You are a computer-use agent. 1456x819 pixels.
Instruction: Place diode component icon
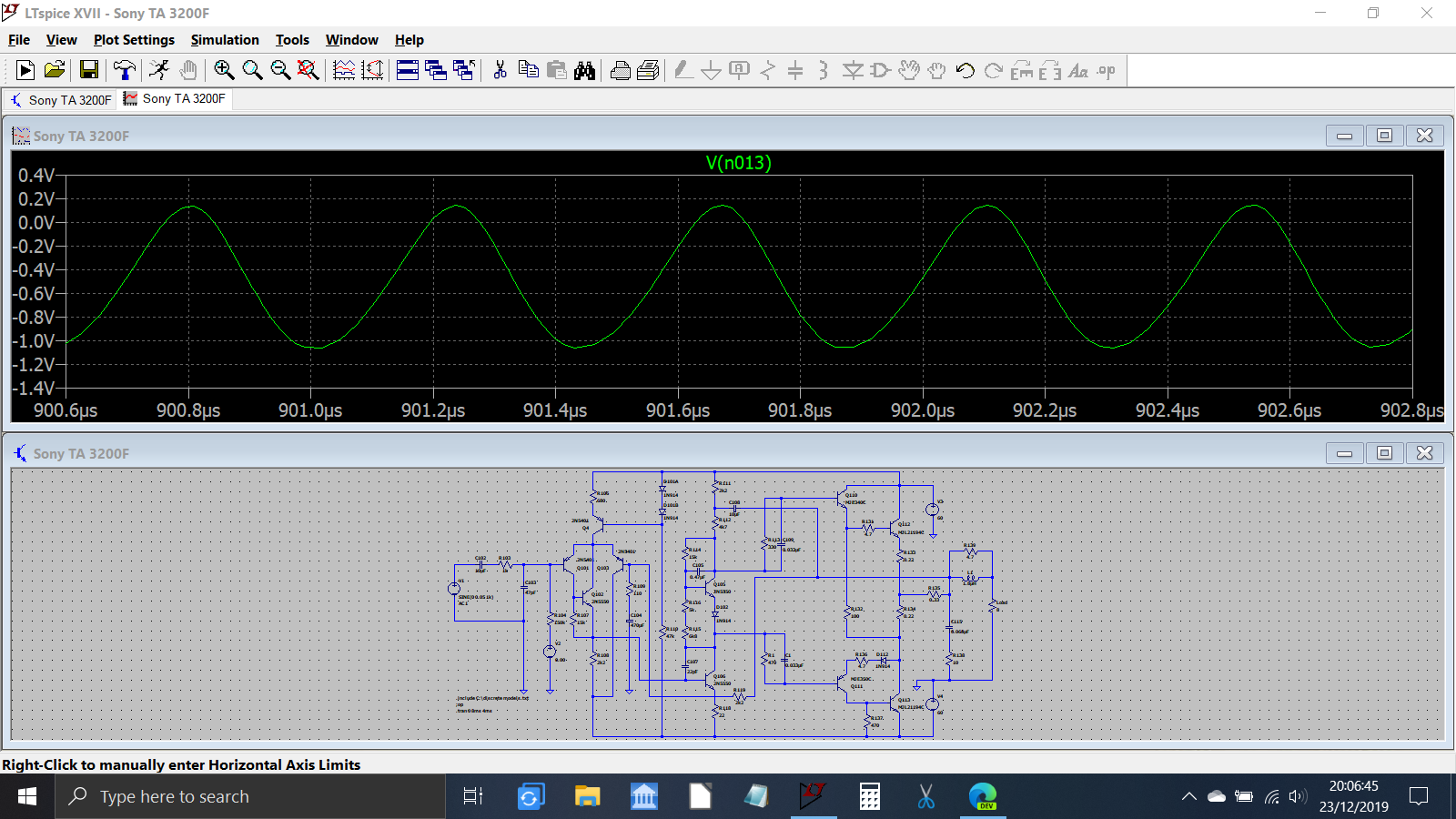click(x=853, y=70)
